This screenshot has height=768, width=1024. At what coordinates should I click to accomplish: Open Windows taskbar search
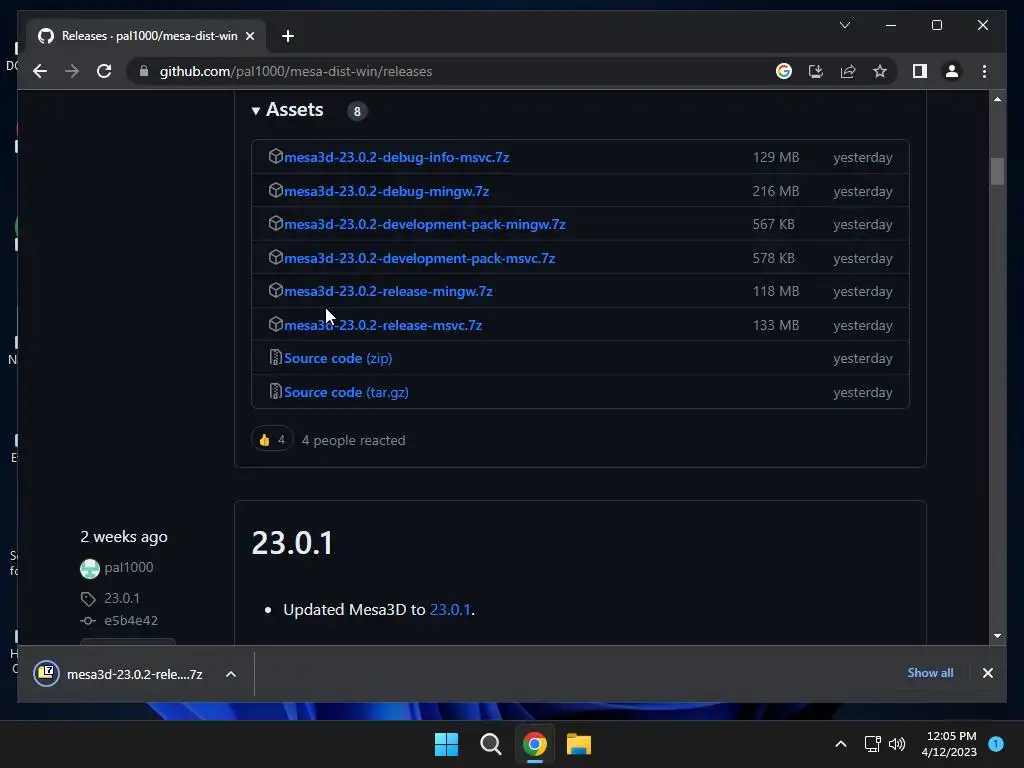(x=490, y=744)
